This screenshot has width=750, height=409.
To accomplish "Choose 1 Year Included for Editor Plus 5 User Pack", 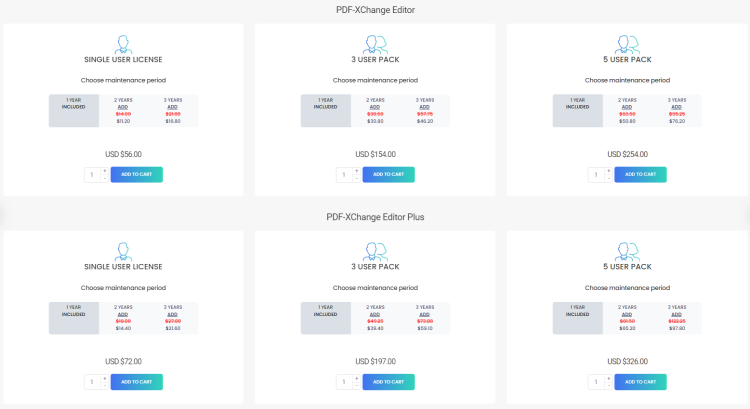I will point(578,317).
